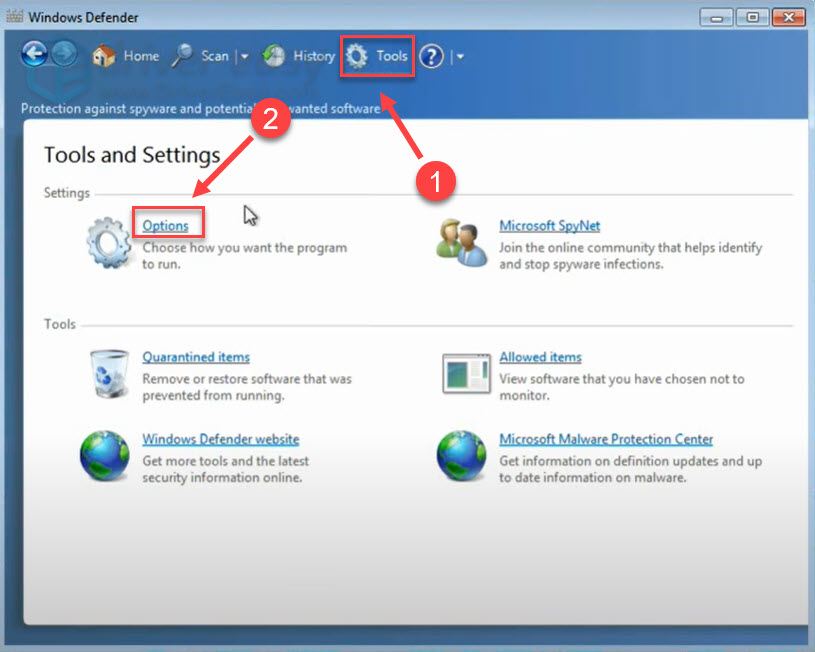Image resolution: width=815 pixels, height=652 pixels.
Task: Click the globe icon beside Malware Protection Center
Action: (x=462, y=456)
